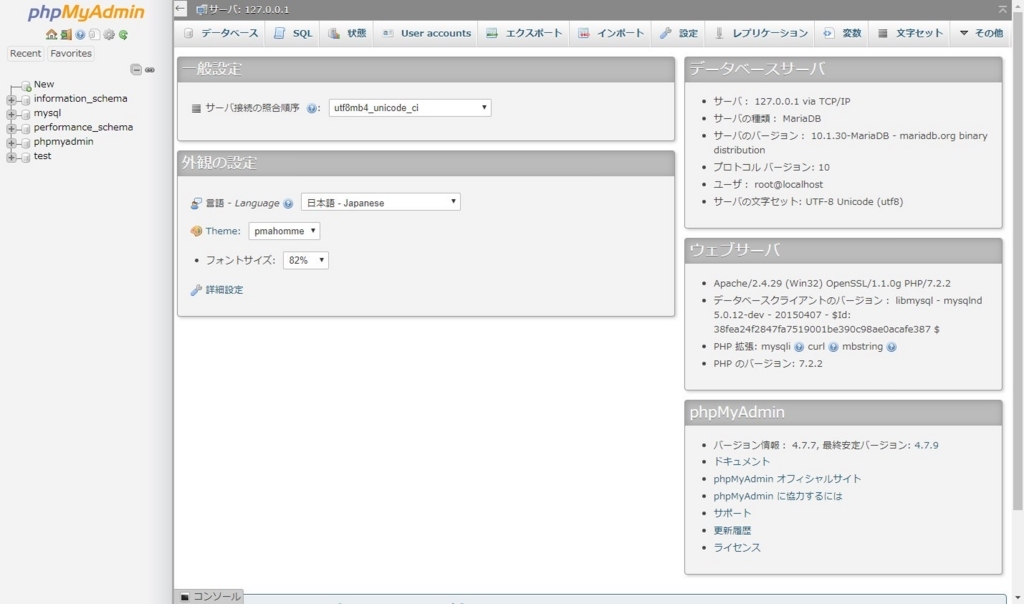Open the ドキュメント link
This screenshot has width=1024, height=604.
[741, 462]
